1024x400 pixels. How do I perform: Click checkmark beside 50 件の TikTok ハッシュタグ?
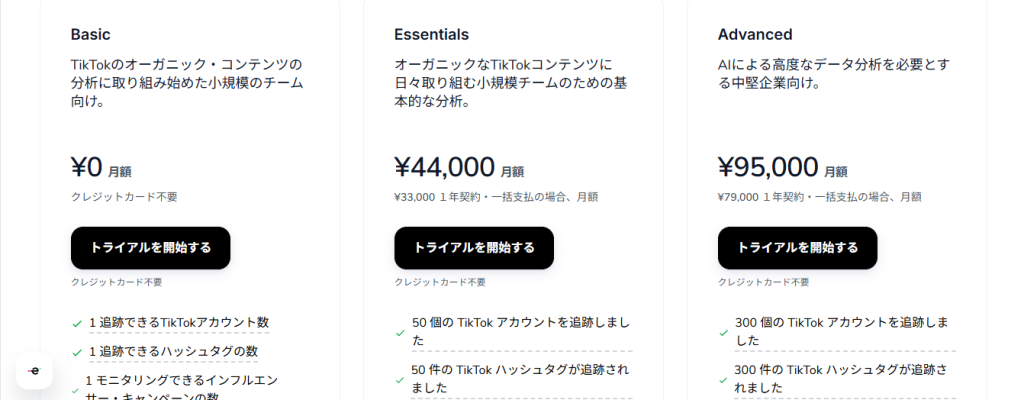[400, 379]
